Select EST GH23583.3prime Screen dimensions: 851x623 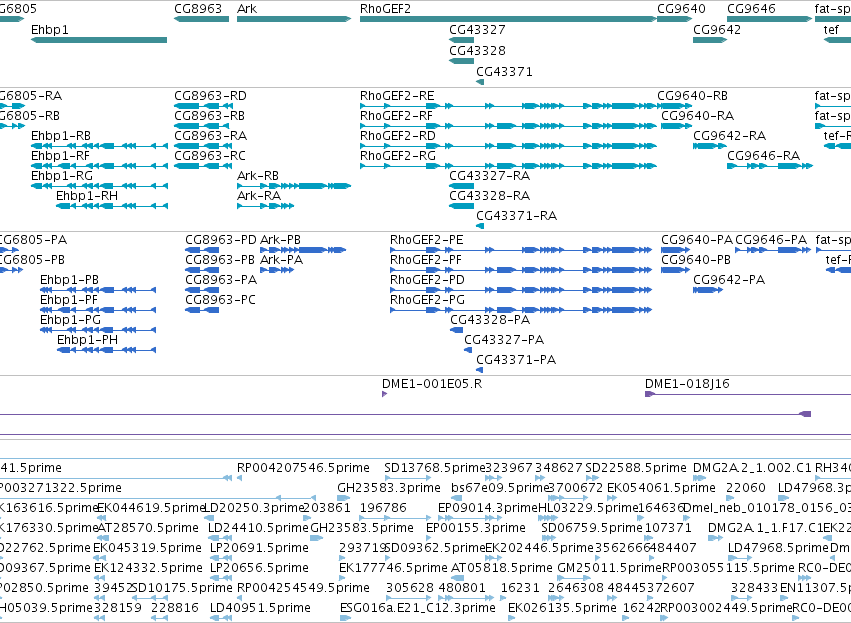[344, 498]
